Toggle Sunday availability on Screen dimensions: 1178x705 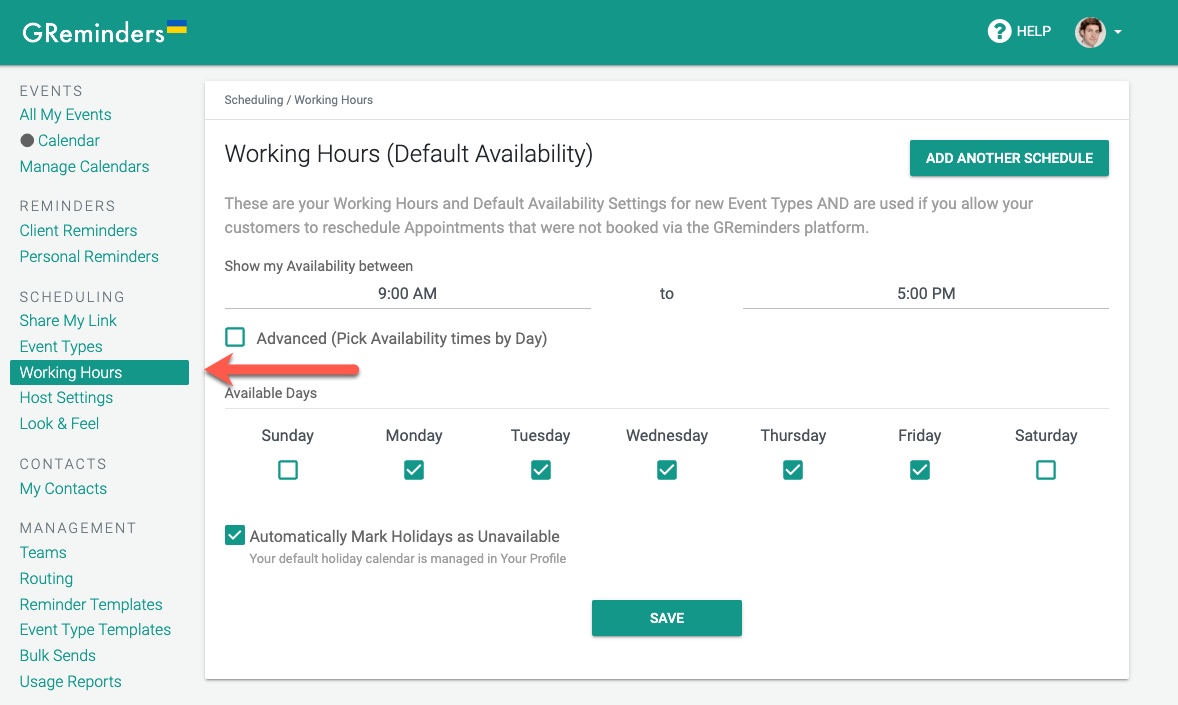point(287,469)
